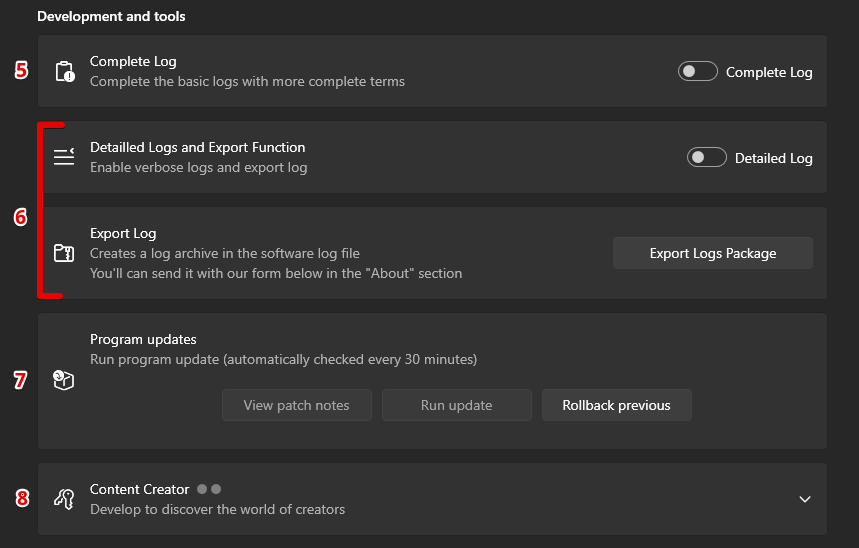This screenshot has width=859, height=548.
Task: Click the Detailled Logs and Export Function title
Action: pos(197,147)
